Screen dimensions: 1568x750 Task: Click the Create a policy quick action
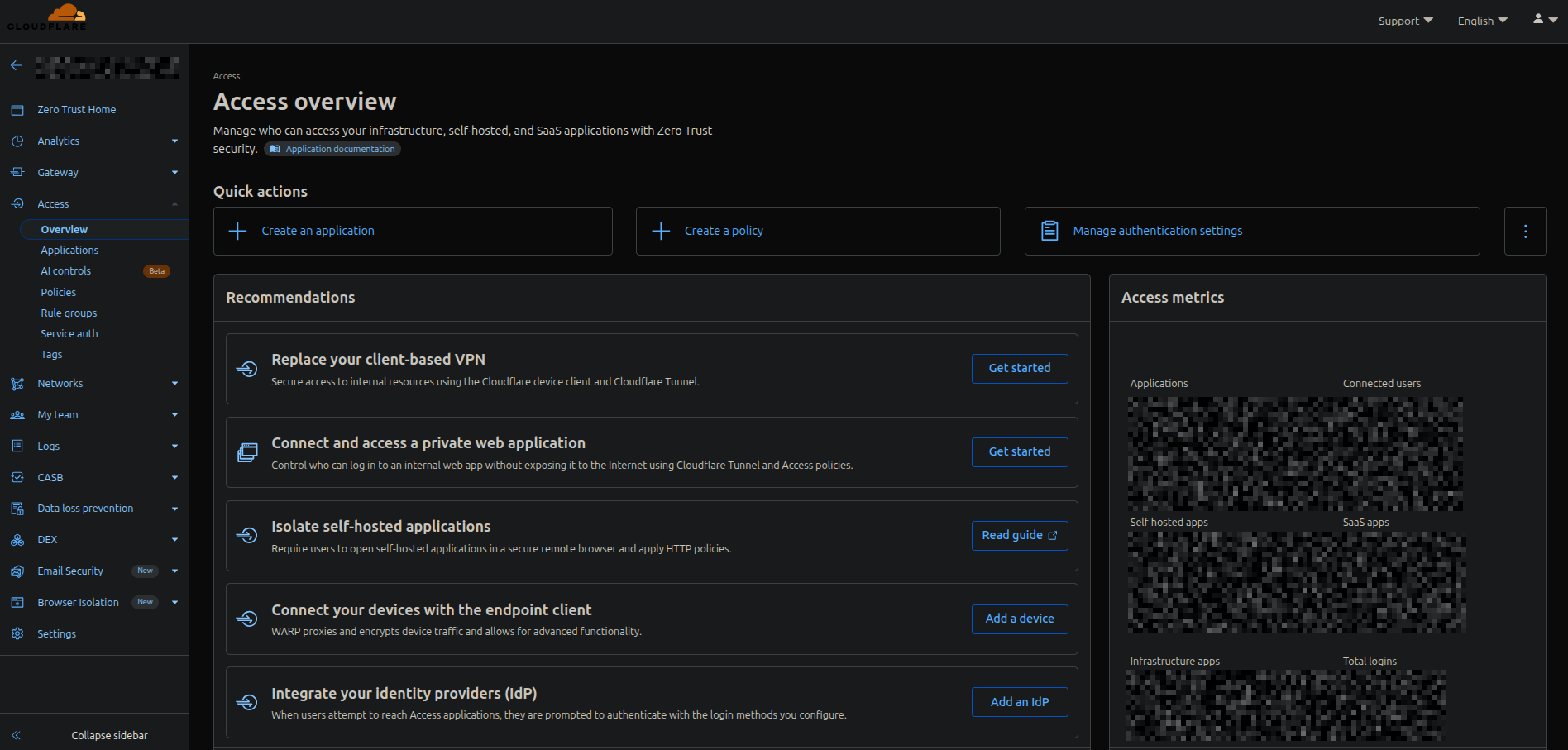click(818, 232)
